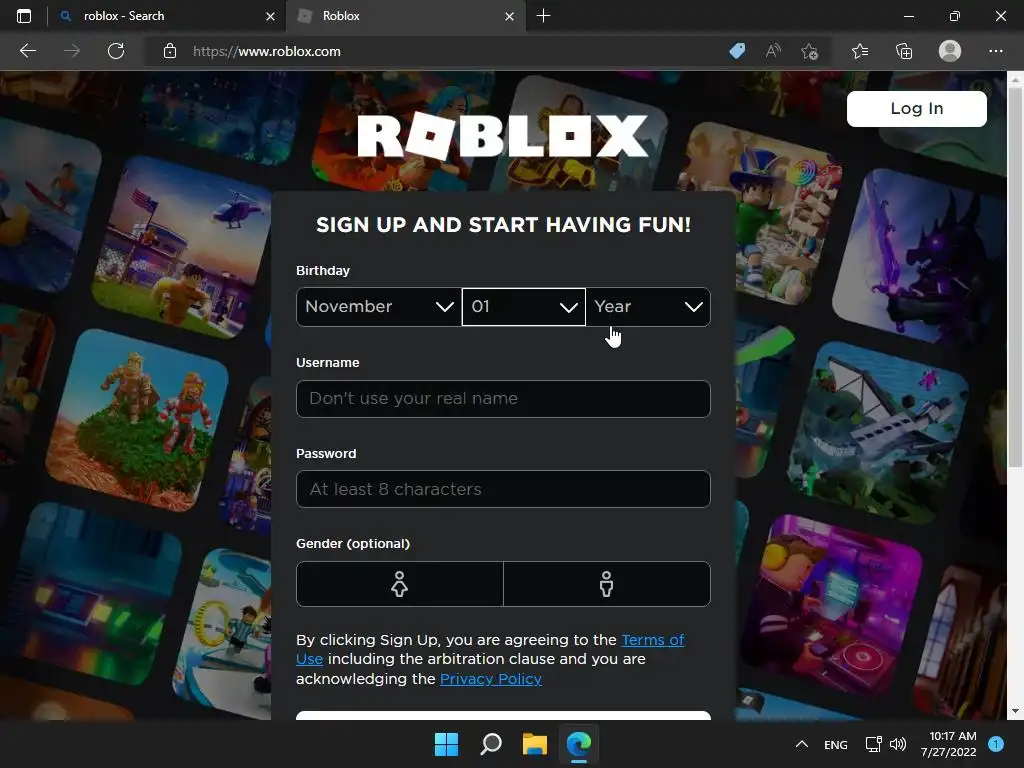Image resolution: width=1024 pixels, height=768 pixels.
Task: Click the Username input field
Action: coord(503,398)
